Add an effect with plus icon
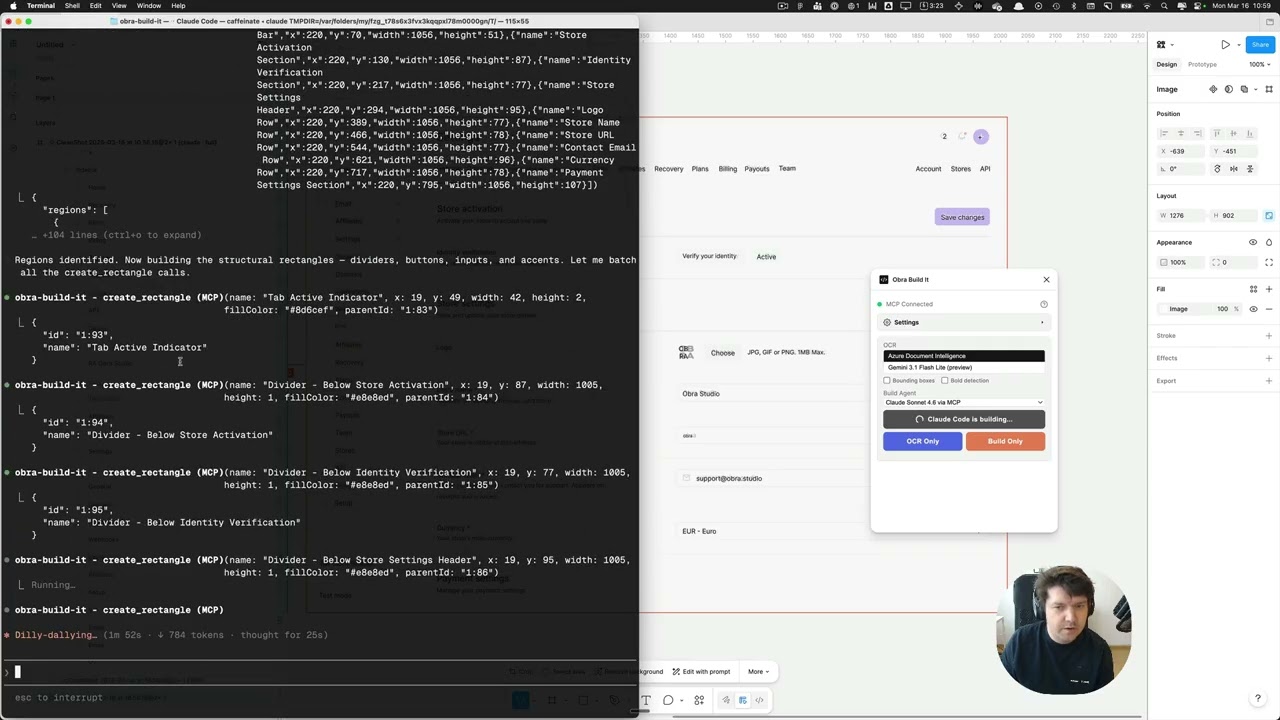The width and height of the screenshot is (1280, 720). point(1269,358)
